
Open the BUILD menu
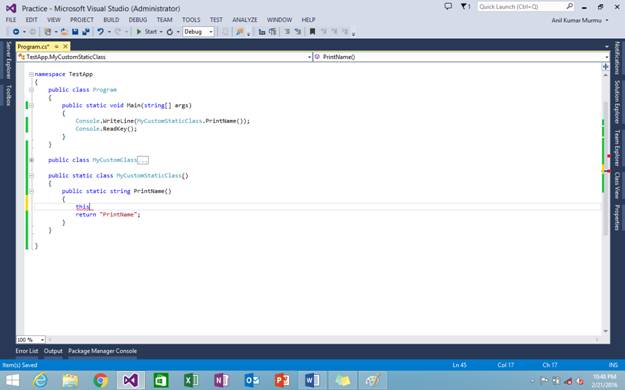[111, 20]
